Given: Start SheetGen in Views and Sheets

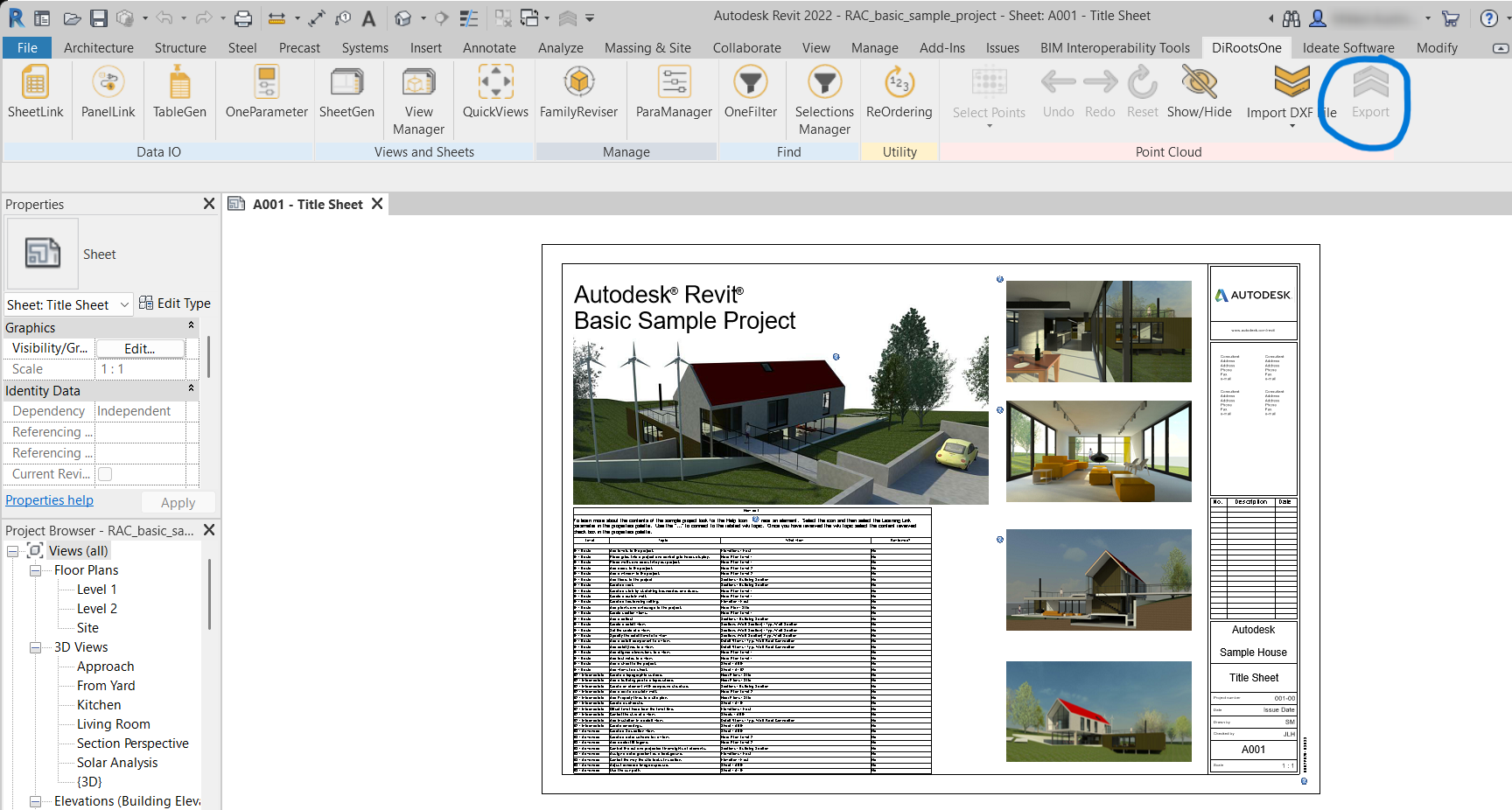Looking at the screenshot, I should (x=347, y=94).
